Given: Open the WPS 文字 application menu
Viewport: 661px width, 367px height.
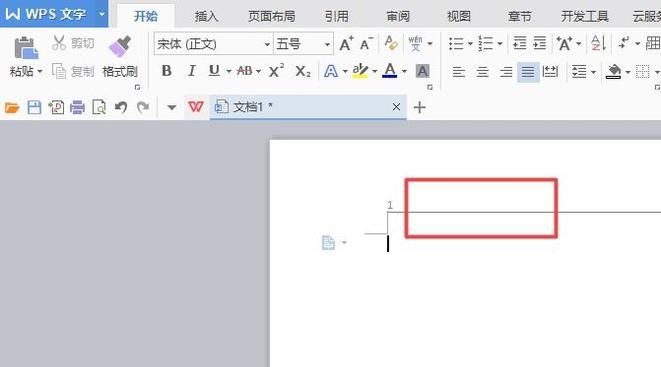Looking at the screenshot, I should [54, 13].
